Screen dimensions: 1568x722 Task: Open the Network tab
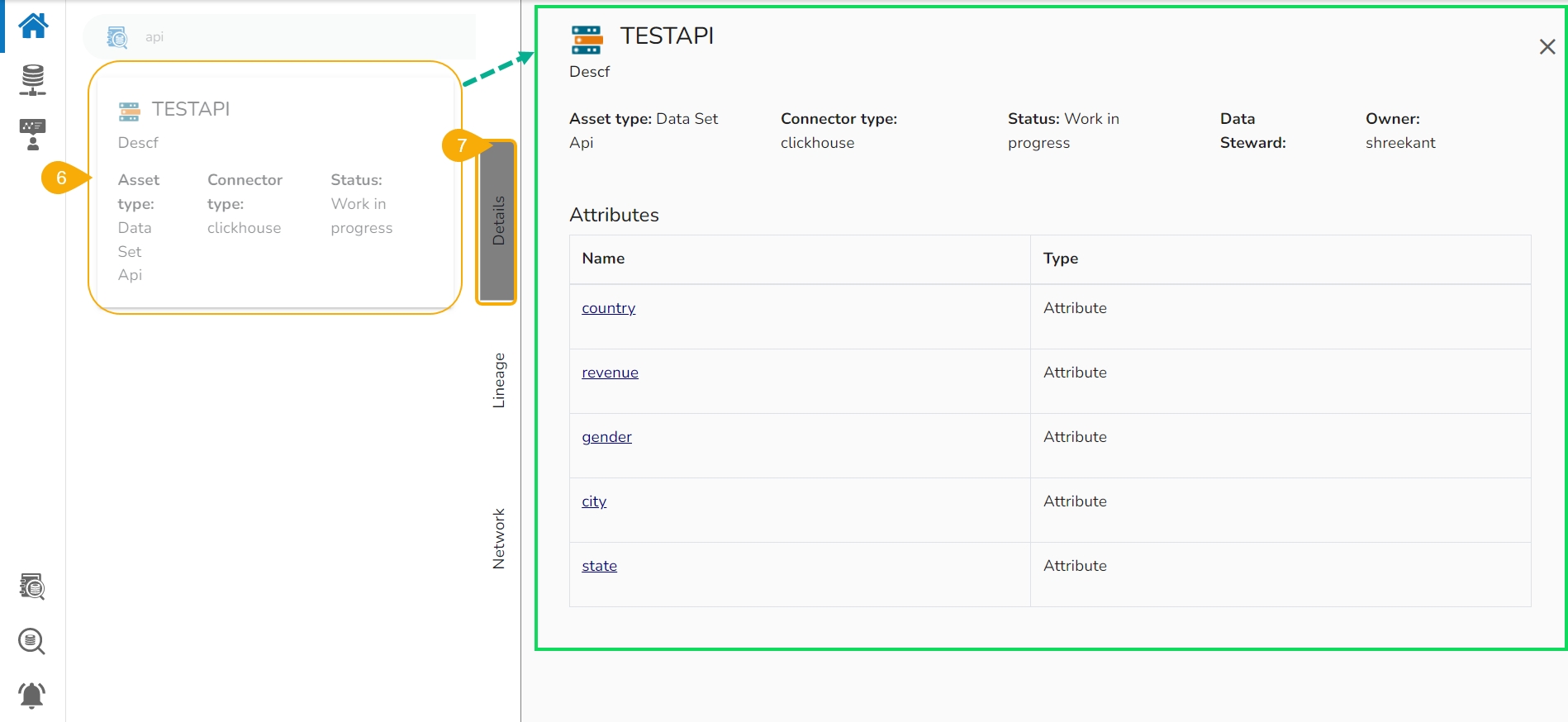coord(498,538)
